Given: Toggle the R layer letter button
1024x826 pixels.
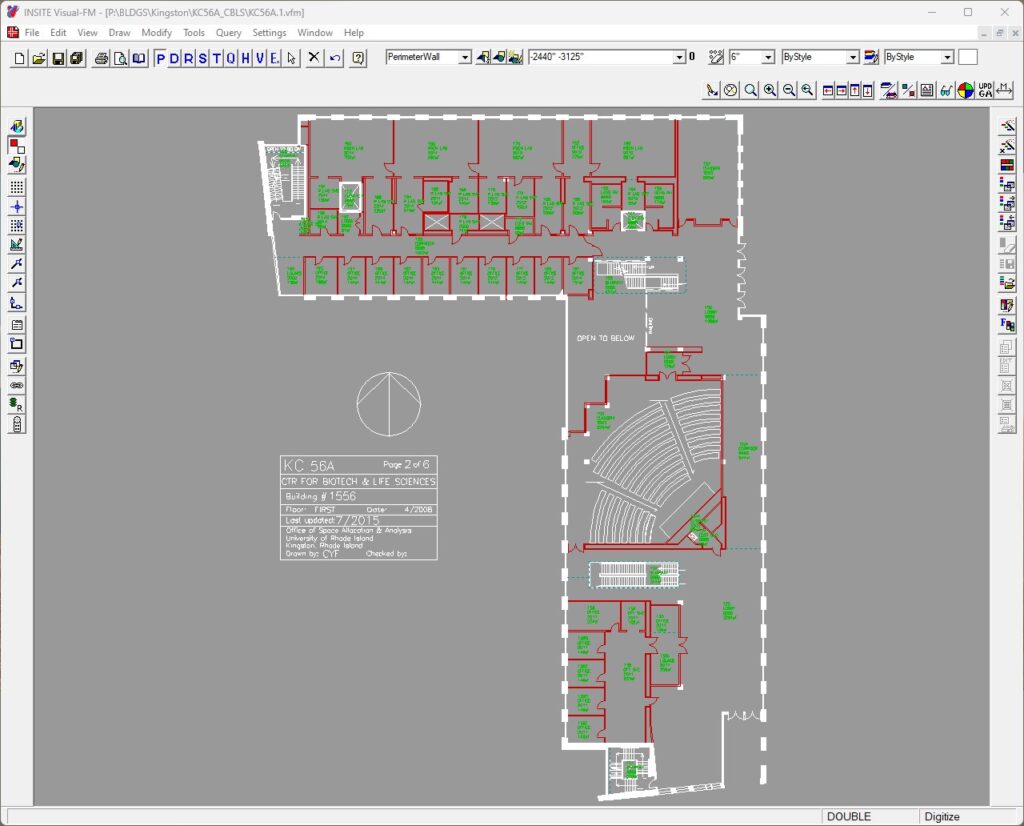Looking at the screenshot, I should point(189,58).
